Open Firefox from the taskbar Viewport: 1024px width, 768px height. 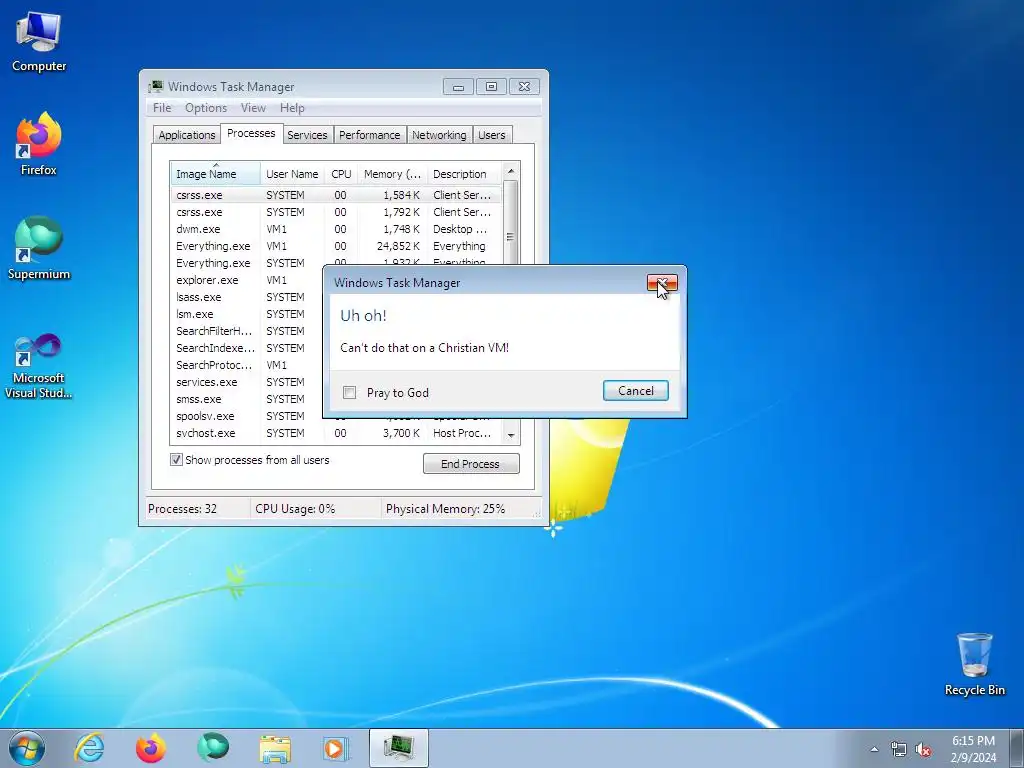coord(151,748)
